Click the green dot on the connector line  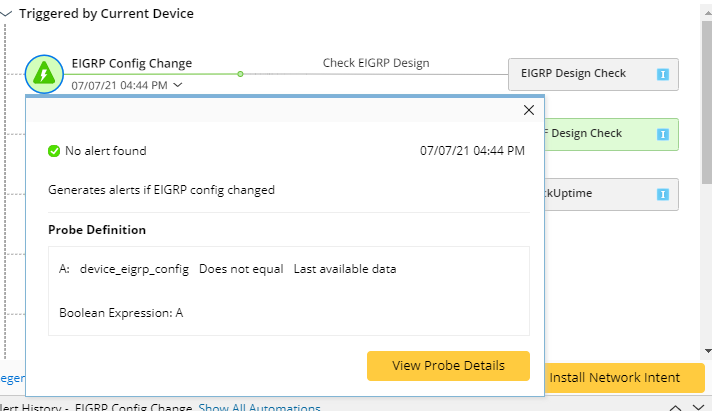[240, 73]
